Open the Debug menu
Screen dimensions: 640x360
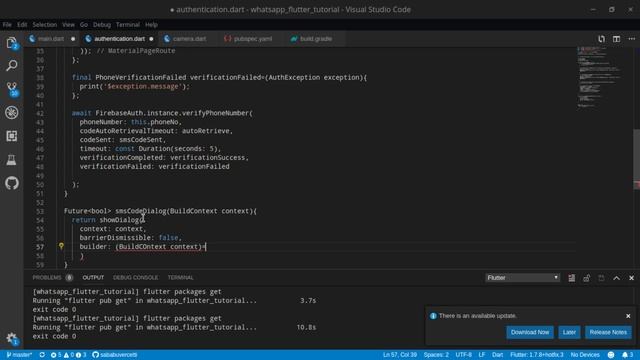click(102, 24)
